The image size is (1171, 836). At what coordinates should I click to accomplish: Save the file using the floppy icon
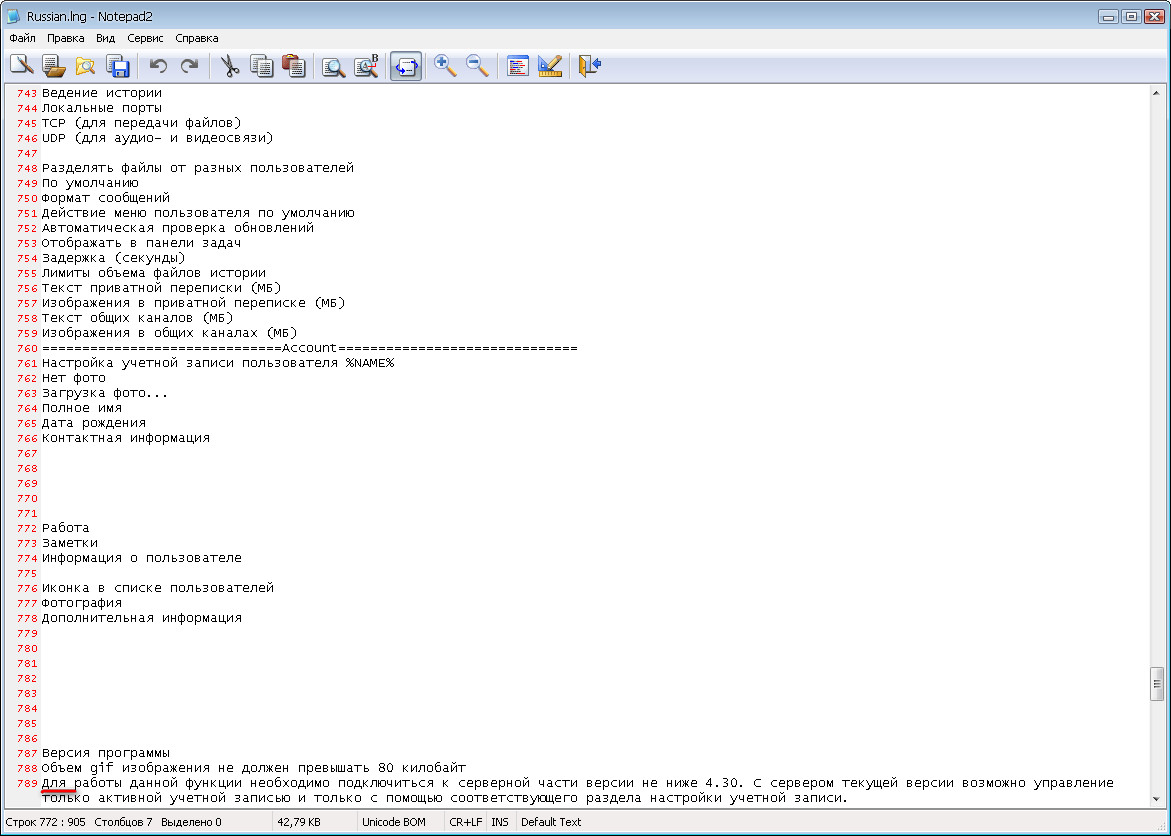tap(118, 66)
